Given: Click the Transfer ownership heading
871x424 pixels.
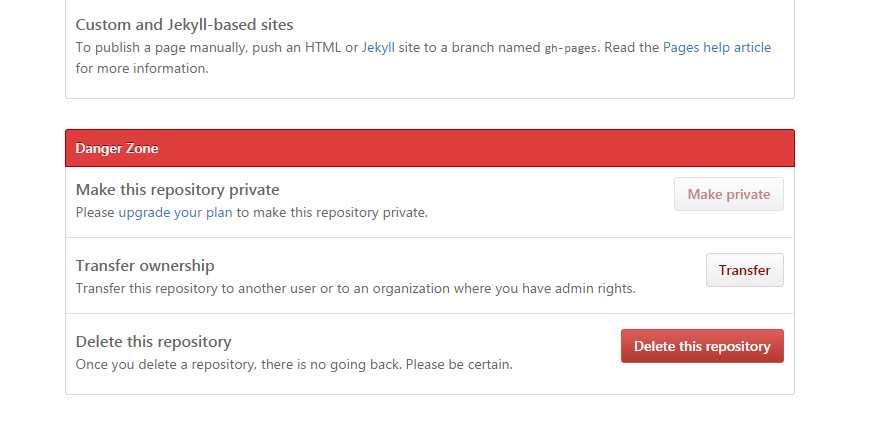Looking at the screenshot, I should pyautogui.click(x=145, y=266).
